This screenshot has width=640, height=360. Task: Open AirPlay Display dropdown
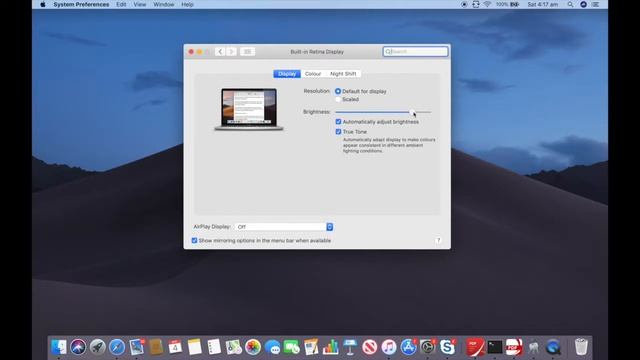(284, 227)
